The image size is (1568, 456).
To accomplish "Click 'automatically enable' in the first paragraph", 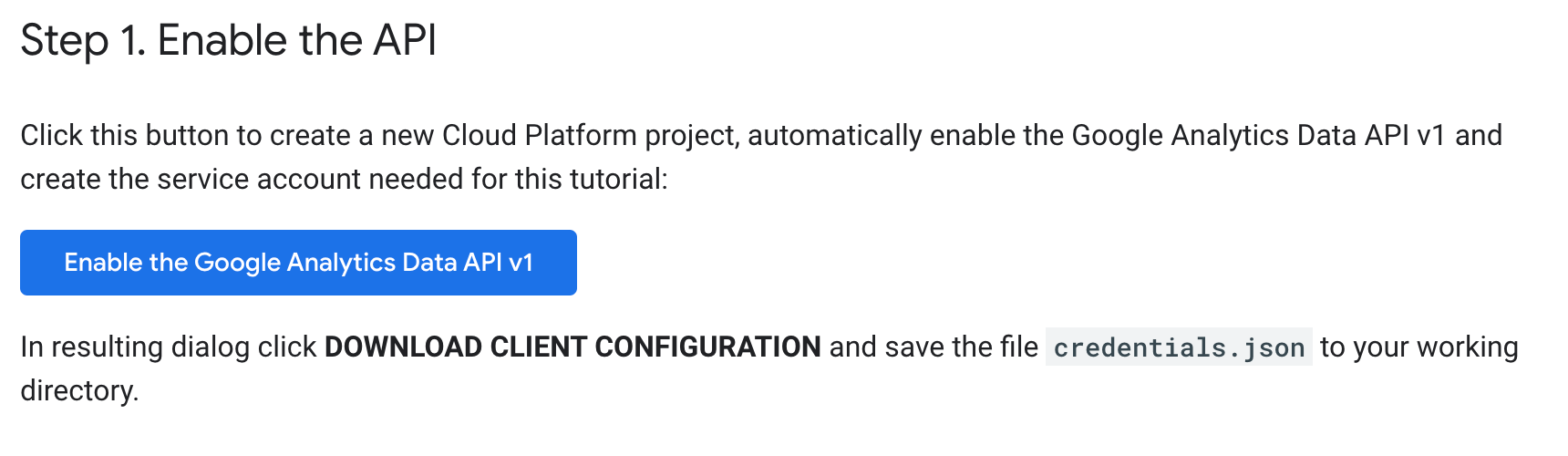I will click(x=880, y=135).
